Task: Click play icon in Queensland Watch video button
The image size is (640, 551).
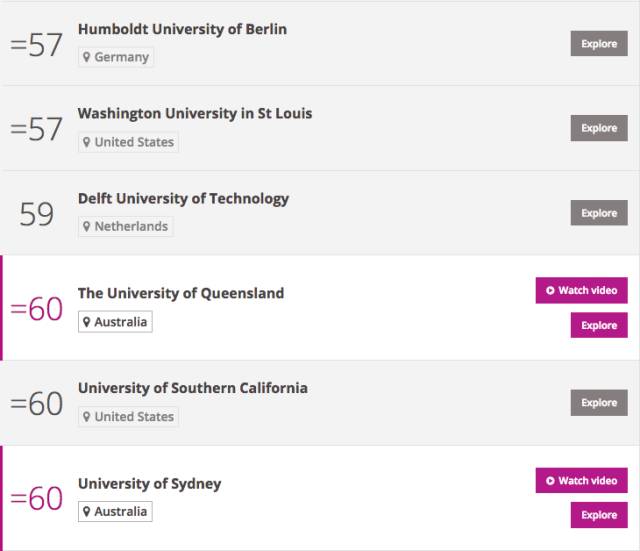Action: tap(550, 291)
